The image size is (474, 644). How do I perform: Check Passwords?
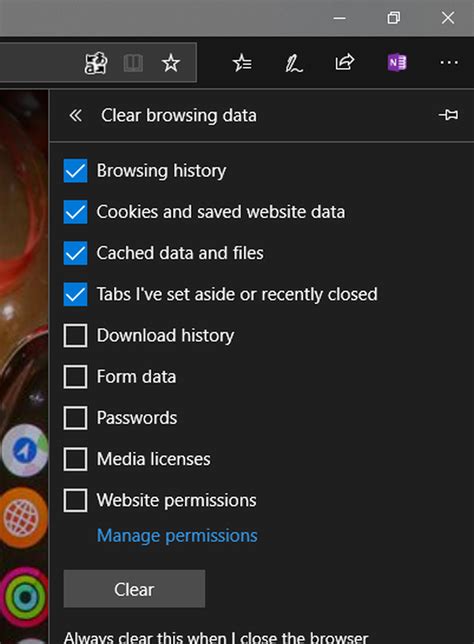point(75,418)
